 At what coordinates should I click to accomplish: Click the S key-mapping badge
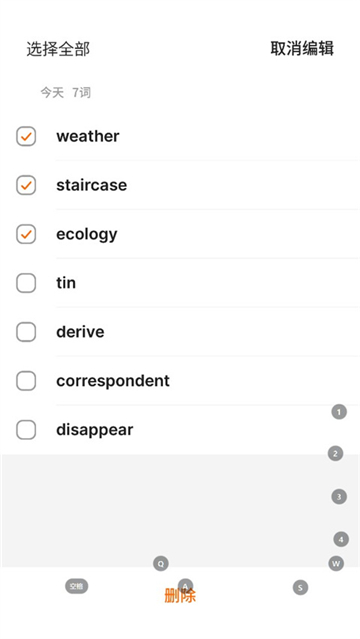point(300,587)
